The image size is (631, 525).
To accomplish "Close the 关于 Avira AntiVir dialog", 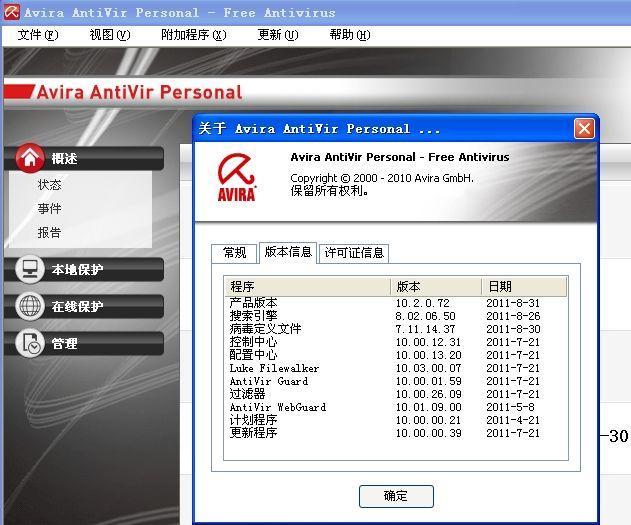I will click(x=584, y=129).
